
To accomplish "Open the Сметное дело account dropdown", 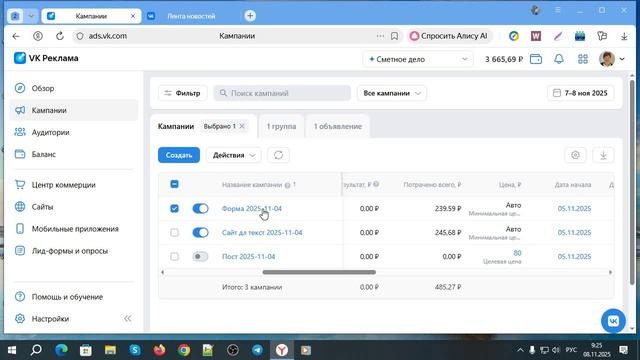I will [418, 59].
